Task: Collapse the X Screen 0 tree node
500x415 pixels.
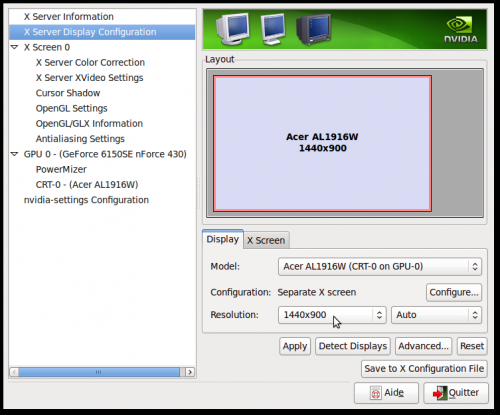Action: pos(14,47)
